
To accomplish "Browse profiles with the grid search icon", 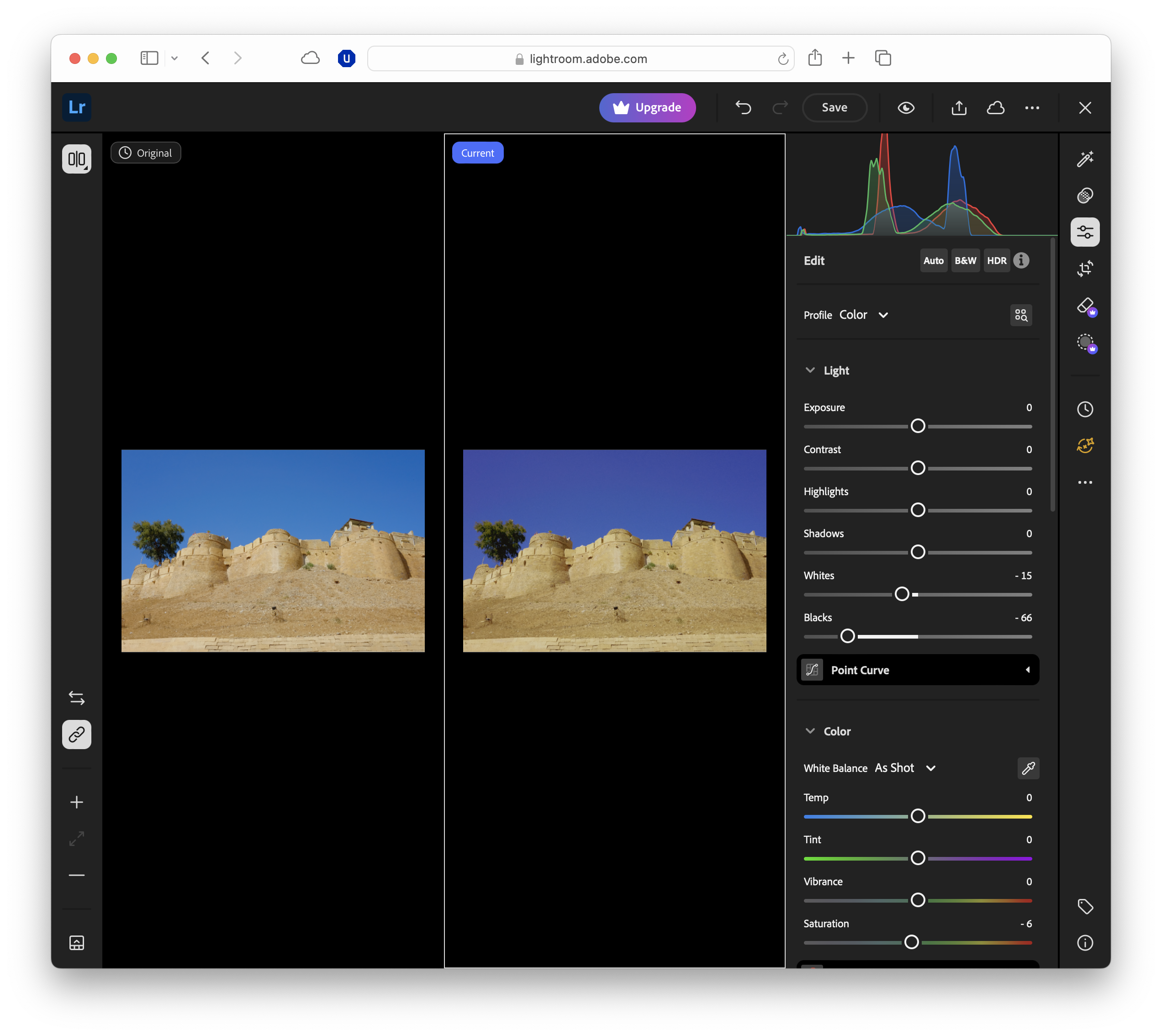I will click(1021, 315).
